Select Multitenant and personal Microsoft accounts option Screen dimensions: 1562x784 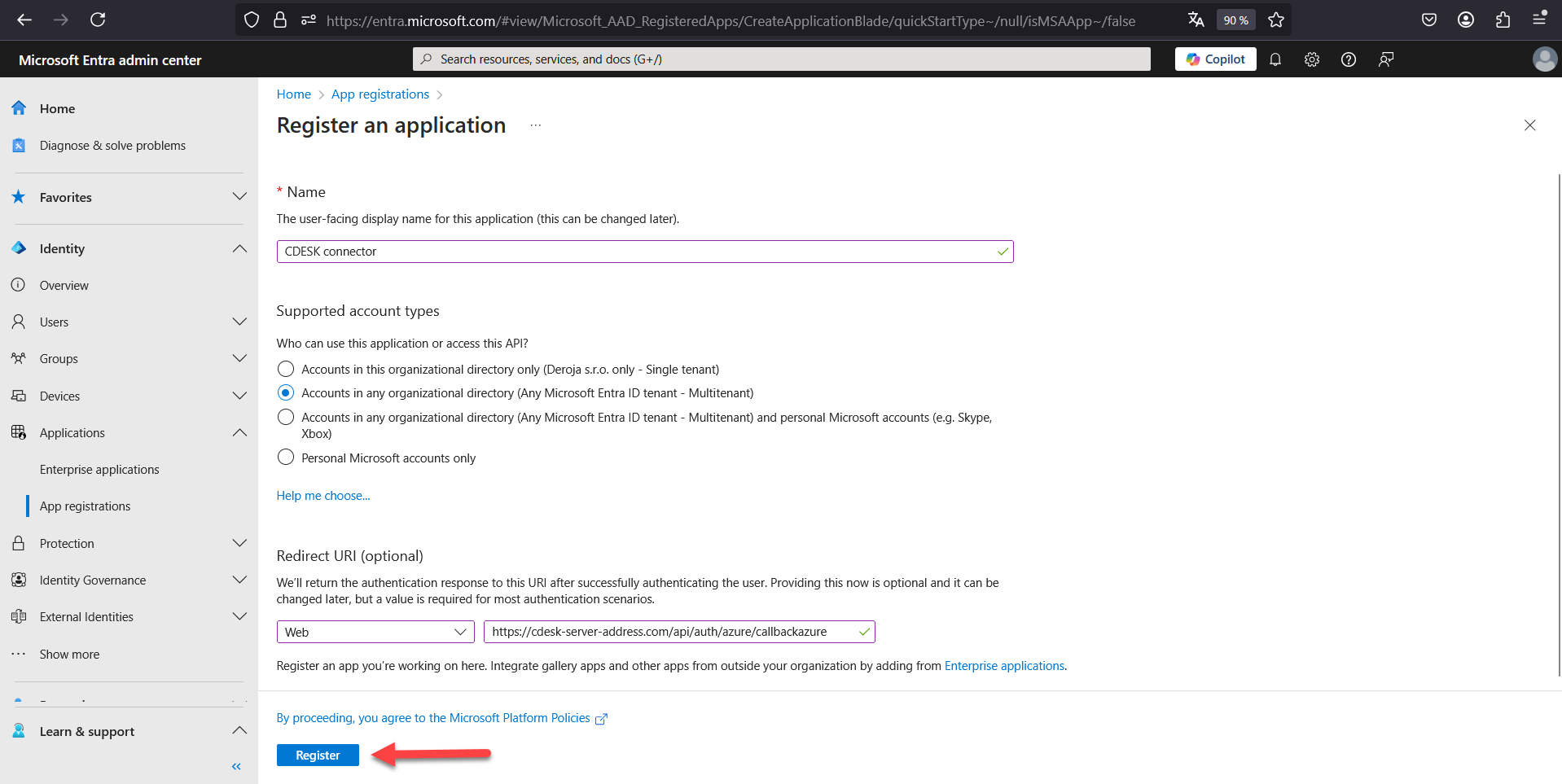(x=286, y=417)
